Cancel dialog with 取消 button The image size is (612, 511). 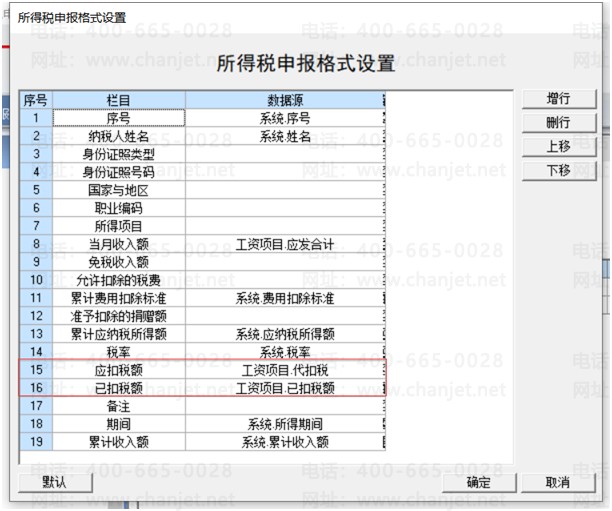pyautogui.click(x=558, y=483)
